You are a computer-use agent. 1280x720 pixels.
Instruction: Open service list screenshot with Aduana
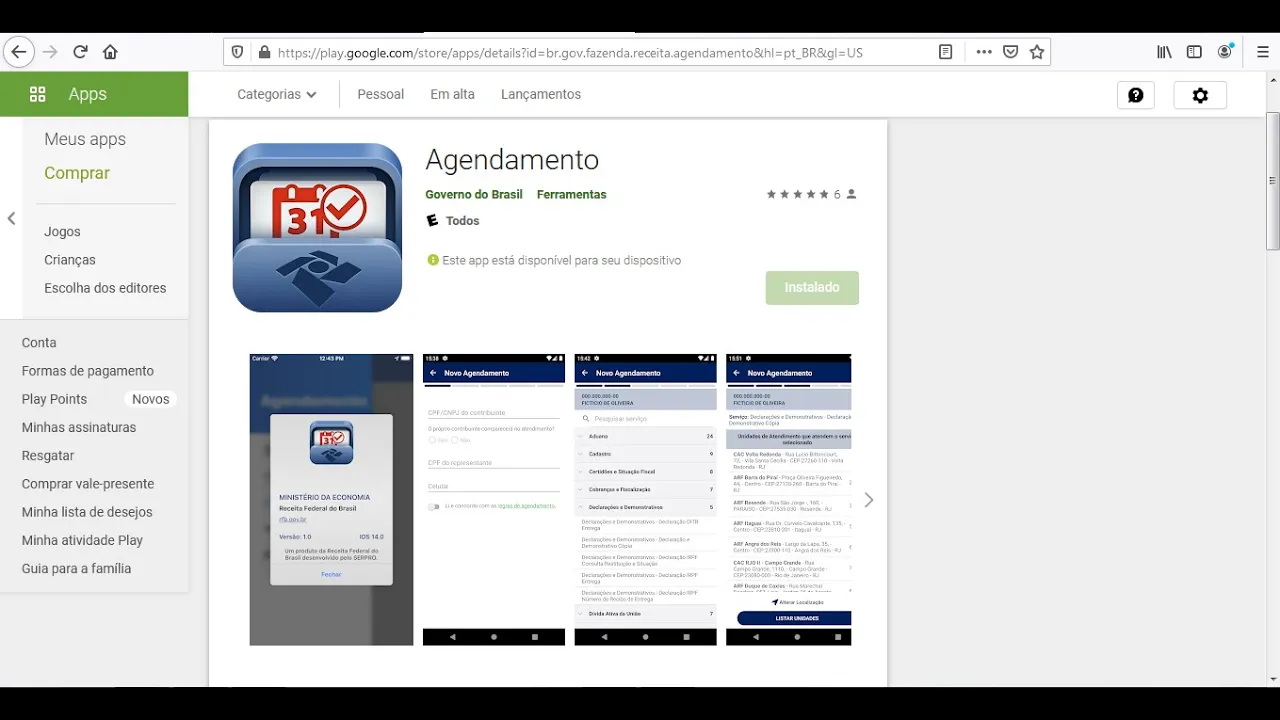click(x=645, y=499)
